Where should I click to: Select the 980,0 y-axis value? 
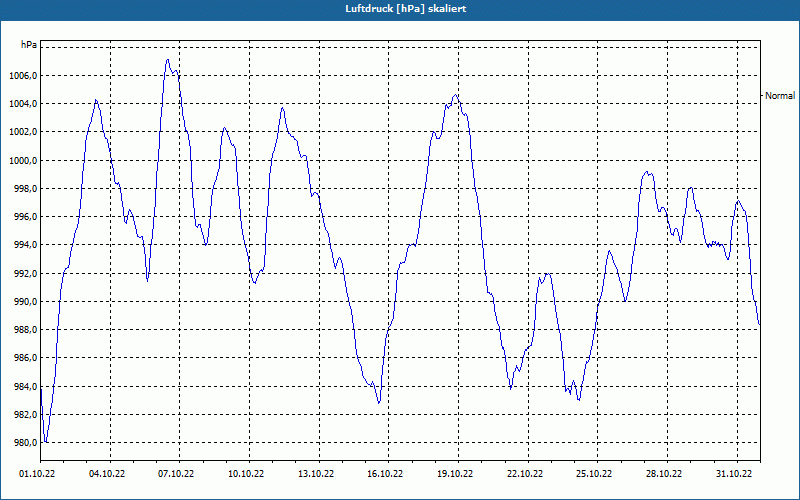coord(25,442)
